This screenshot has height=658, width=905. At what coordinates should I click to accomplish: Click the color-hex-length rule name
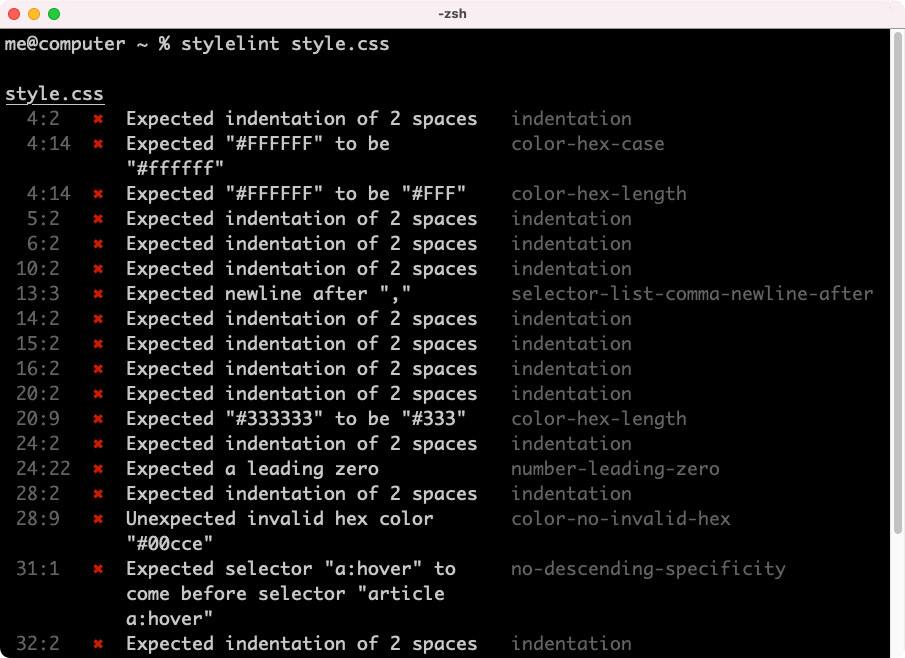click(596, 193)
